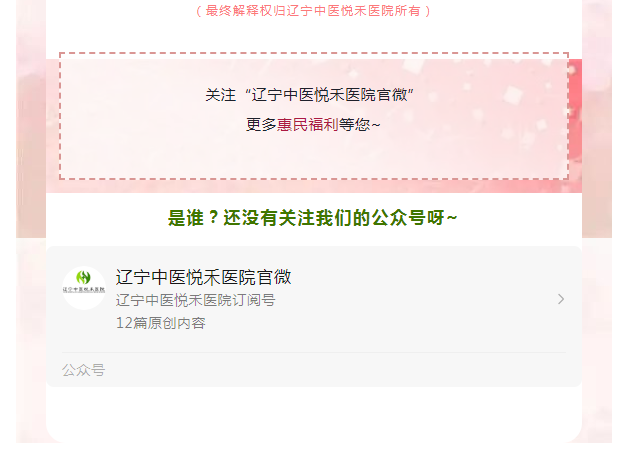
Task: Click the 最终解释权归辽宁中医悦禾医院所有 disclaimer text
Action: click(313, 11)
